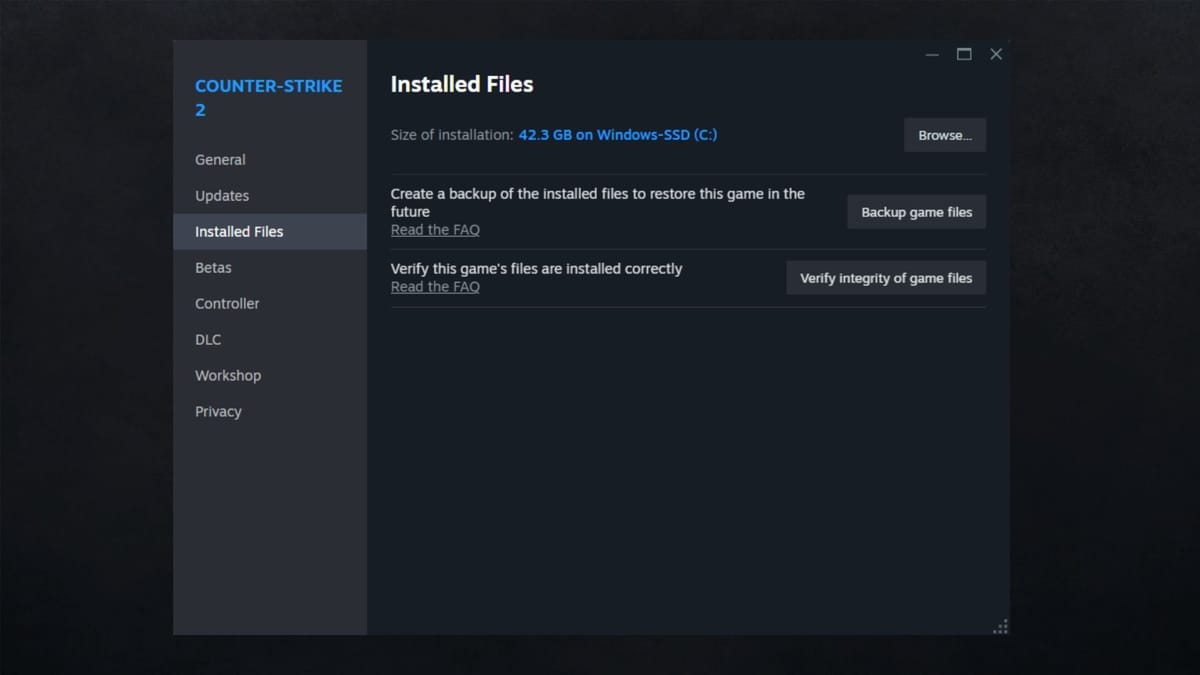The image size is (1200, 675).
Task: Click the COUNTER-STRIKE 2 title in the sidebar
Action: pyautogui.click(x=268, y=98)
